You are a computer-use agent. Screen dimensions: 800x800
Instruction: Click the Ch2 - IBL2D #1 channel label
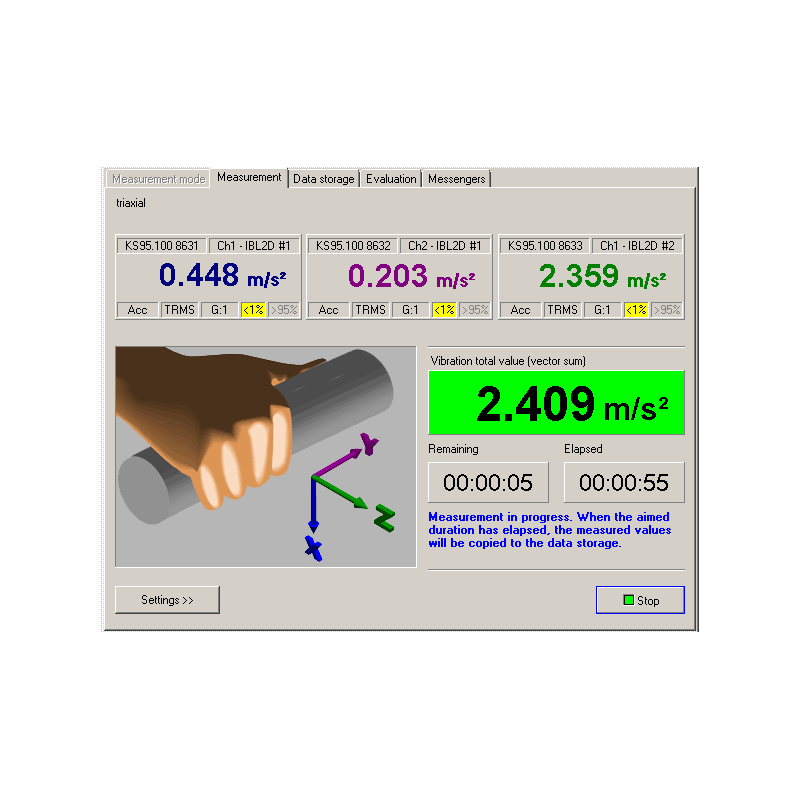[x=445, y=245]
